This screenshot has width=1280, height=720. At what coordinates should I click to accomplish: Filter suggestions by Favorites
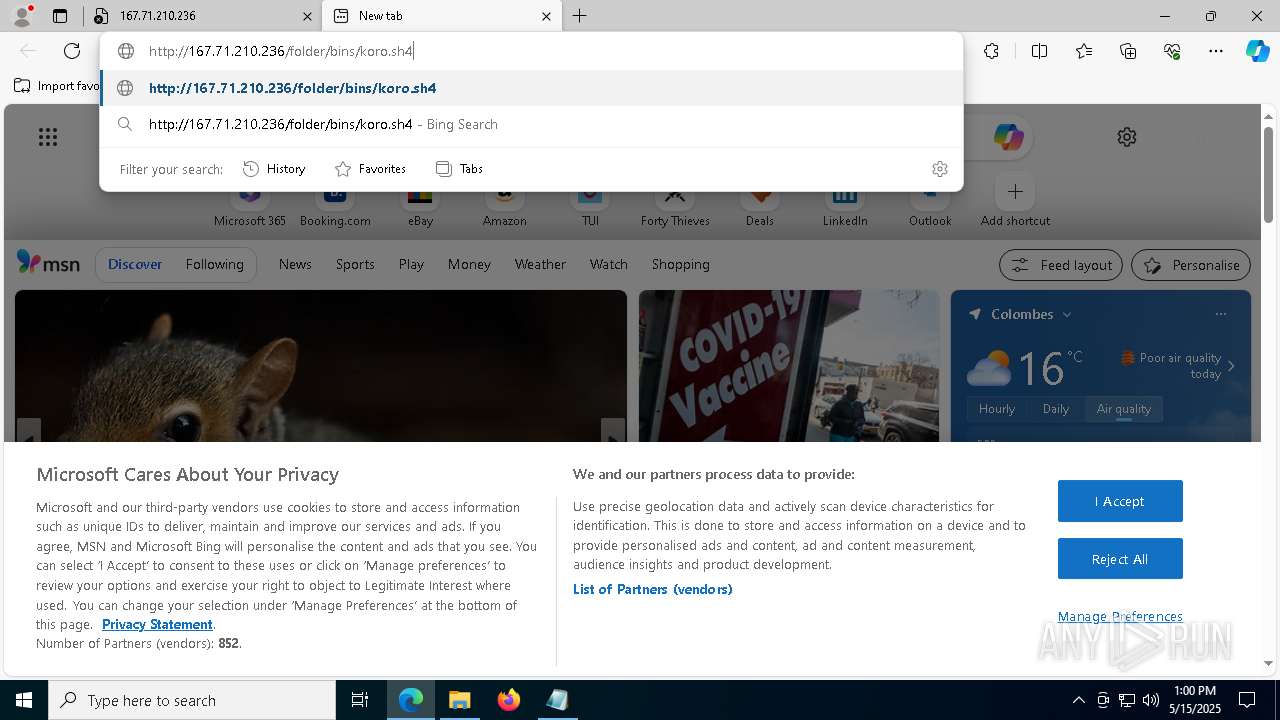(370, 169)
